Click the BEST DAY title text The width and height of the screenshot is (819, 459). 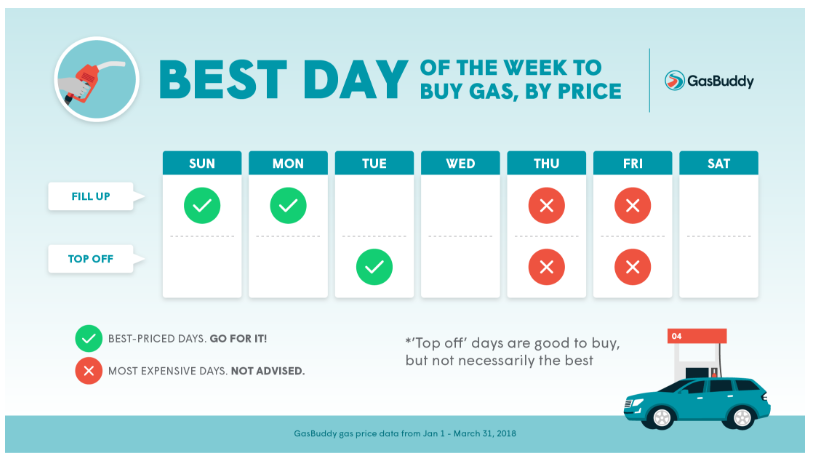click(284, 80)
